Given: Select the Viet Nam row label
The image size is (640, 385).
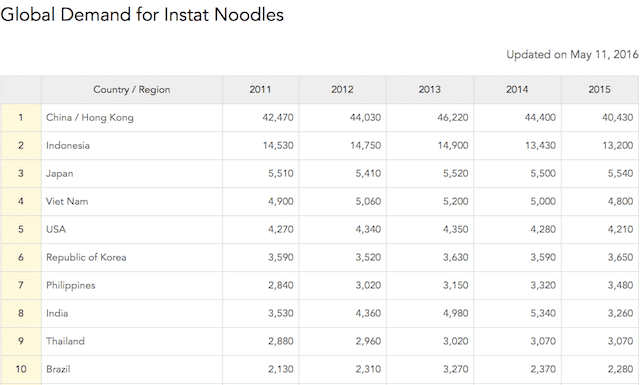Looking at the screenshot, I should [67, 201].
